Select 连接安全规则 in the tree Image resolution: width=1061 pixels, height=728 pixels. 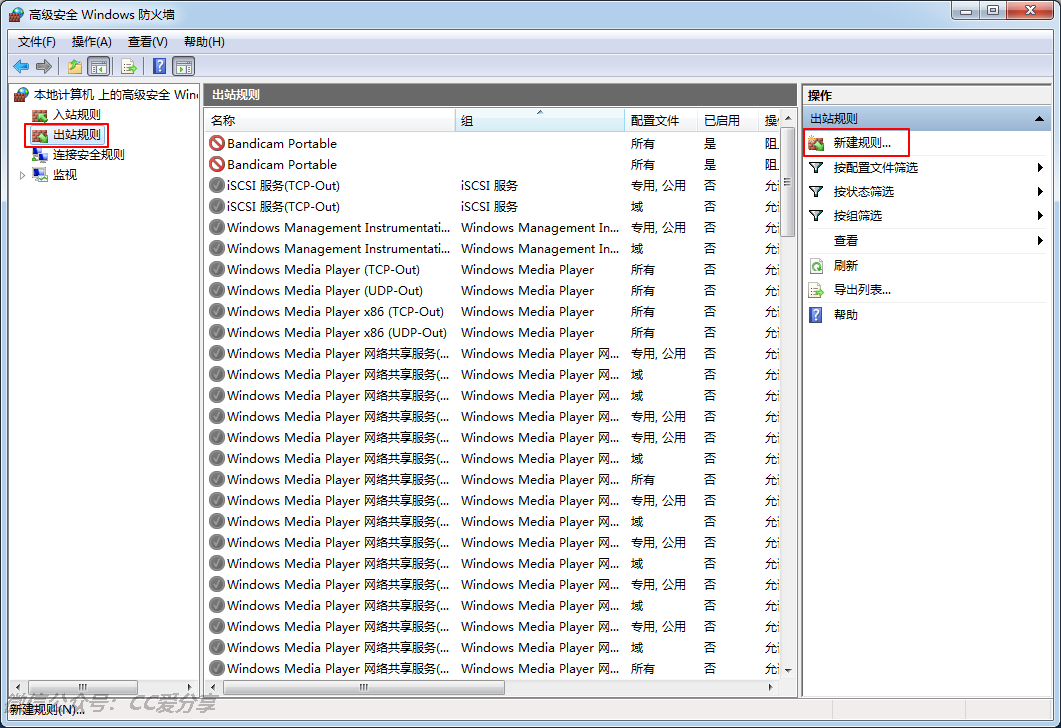88,155
